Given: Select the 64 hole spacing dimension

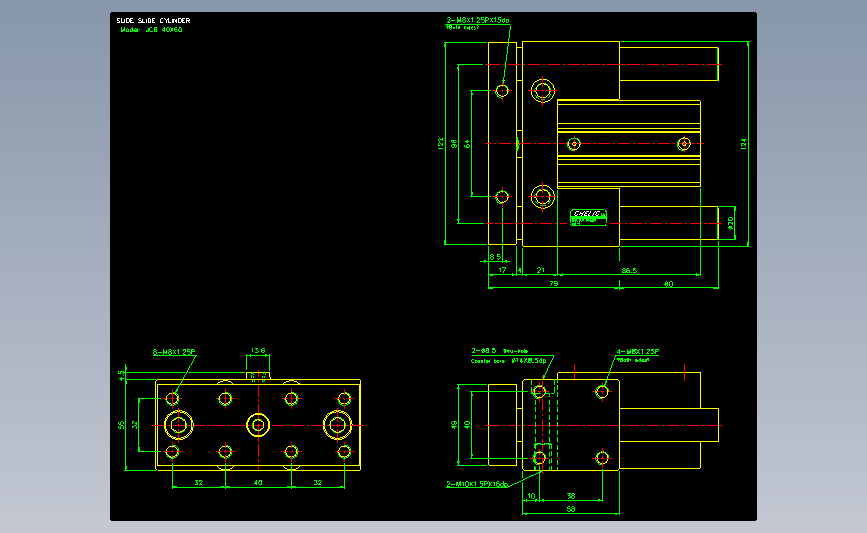Looking at the screenshot, I should [467, 143].
